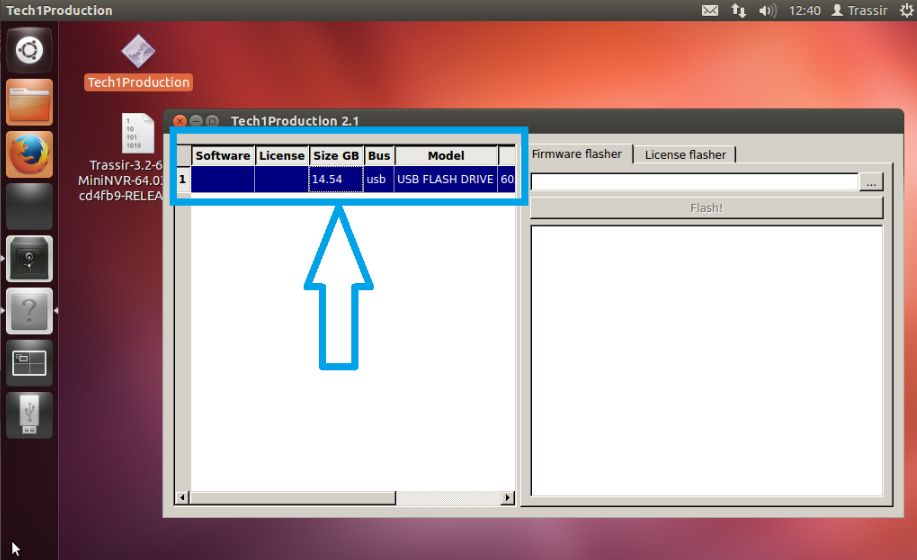Viewport: 917px width, 560px height.
Task: Open the Trassir user menu
Action: coord(860,11)
